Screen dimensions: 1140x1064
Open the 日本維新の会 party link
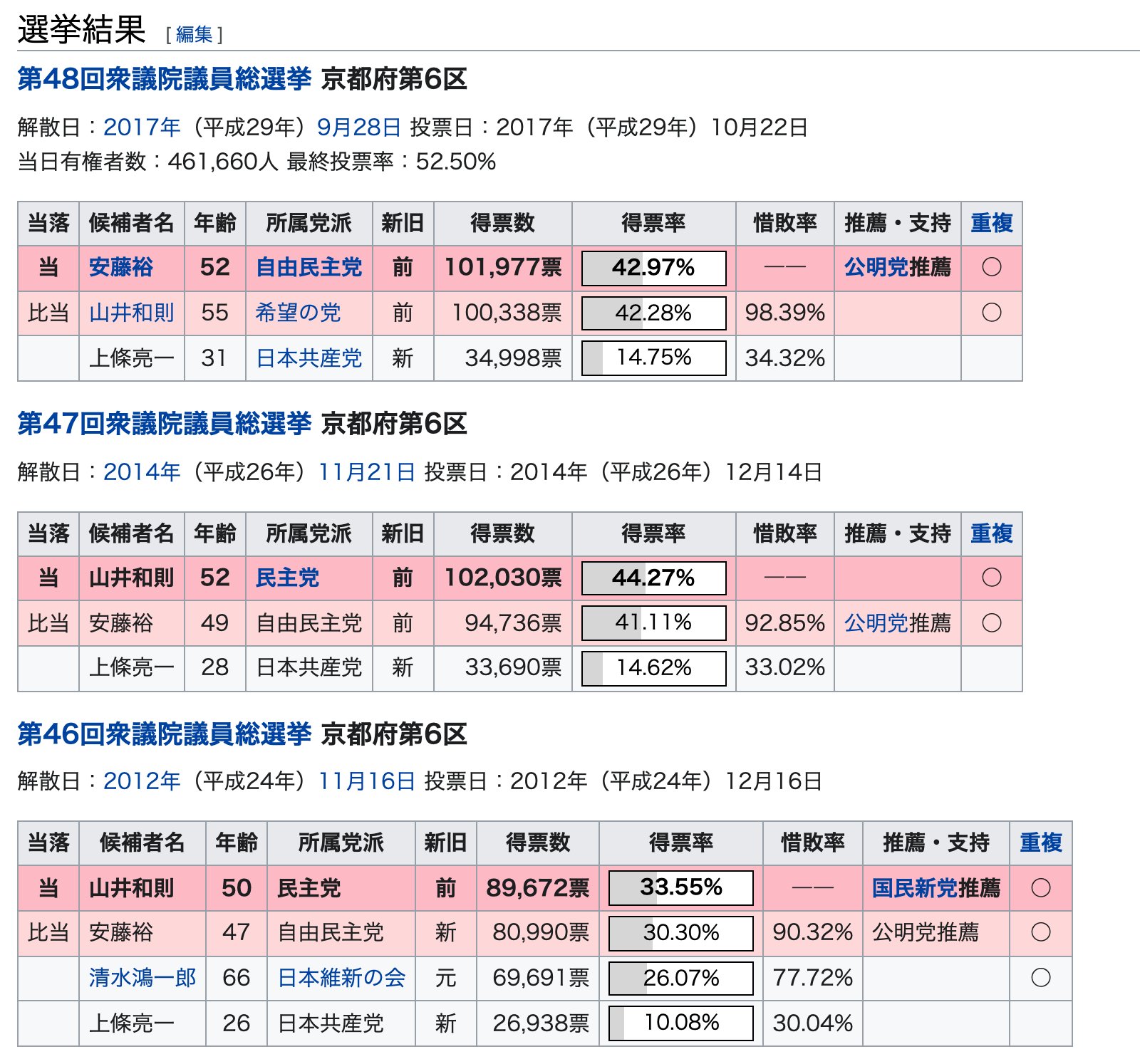coord(341,978)
